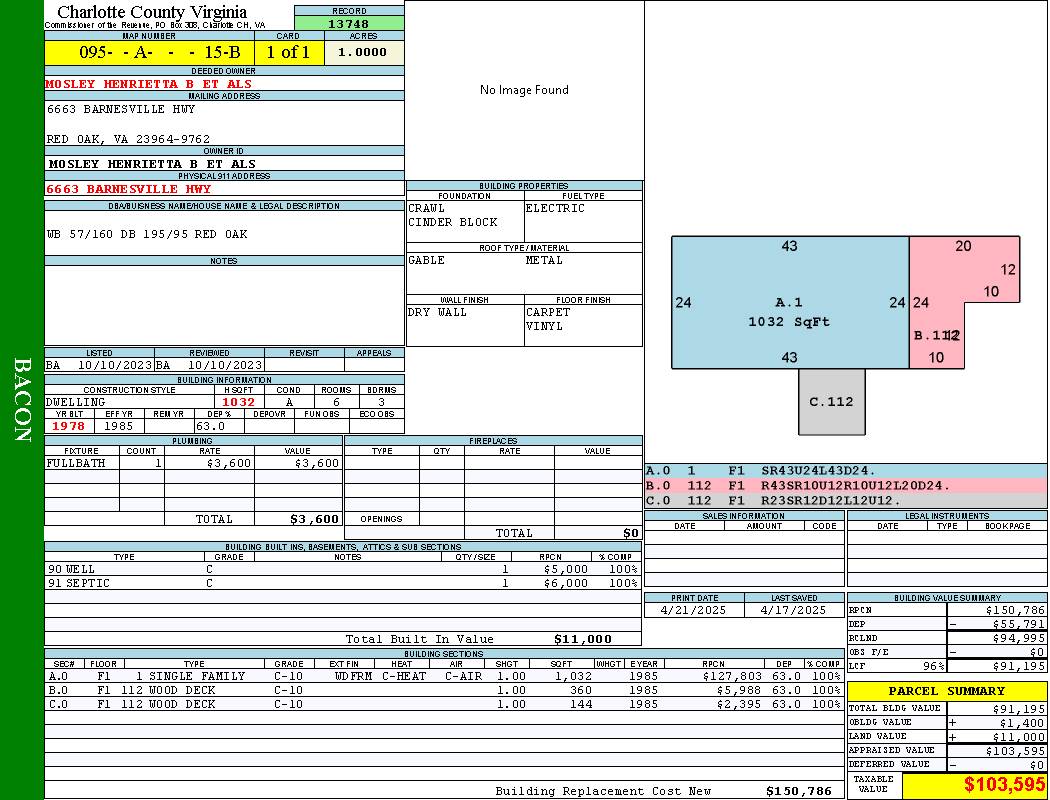Click the B.0 sketch legend row in pink
Screen dimensions: 1050x800
click(845, 486)
